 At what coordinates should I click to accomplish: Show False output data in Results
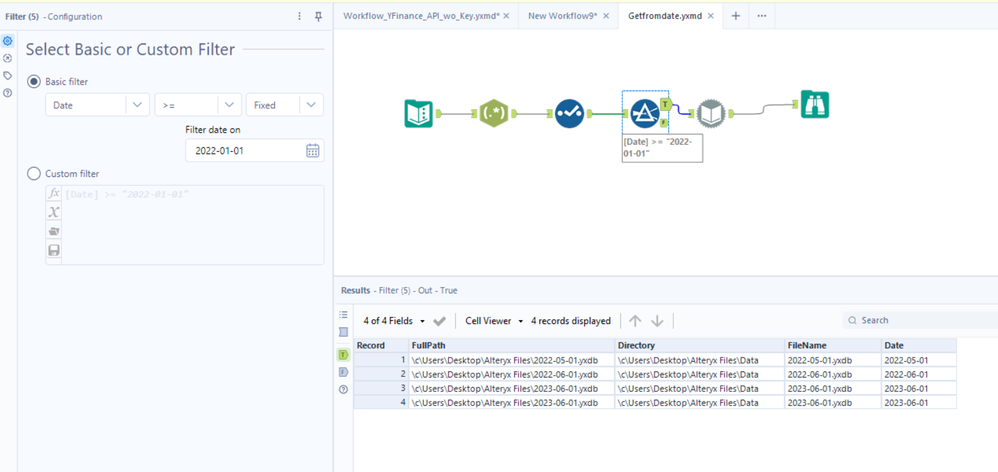click(x=344, y=372)
